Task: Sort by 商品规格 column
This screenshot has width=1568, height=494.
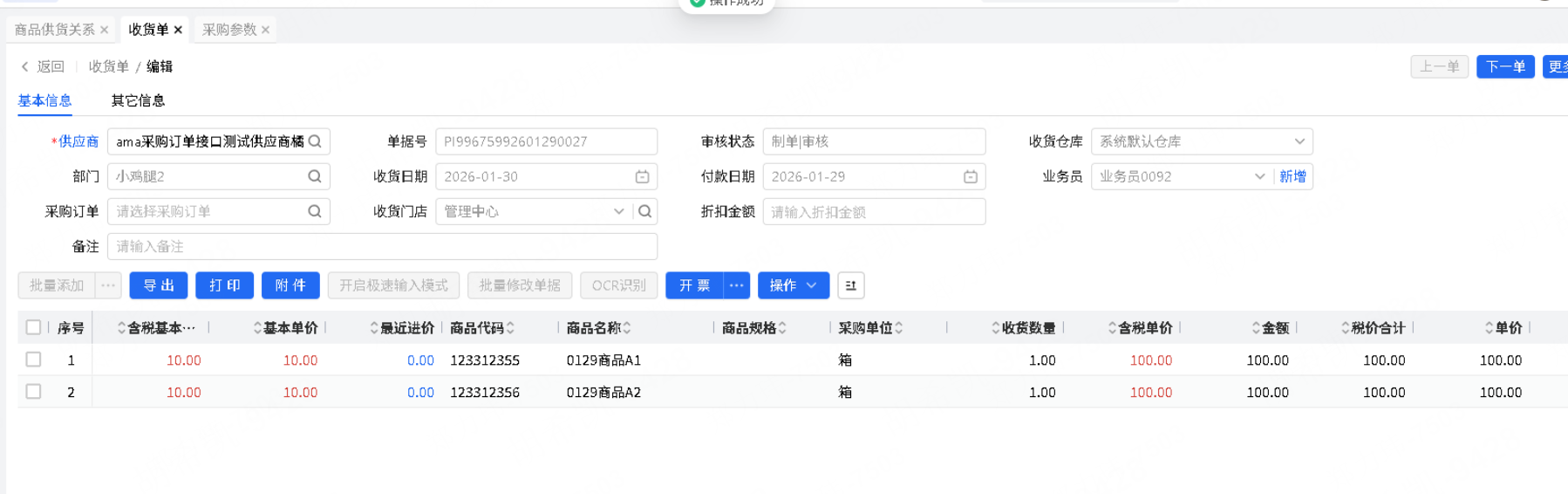Action: pos(782,328)
